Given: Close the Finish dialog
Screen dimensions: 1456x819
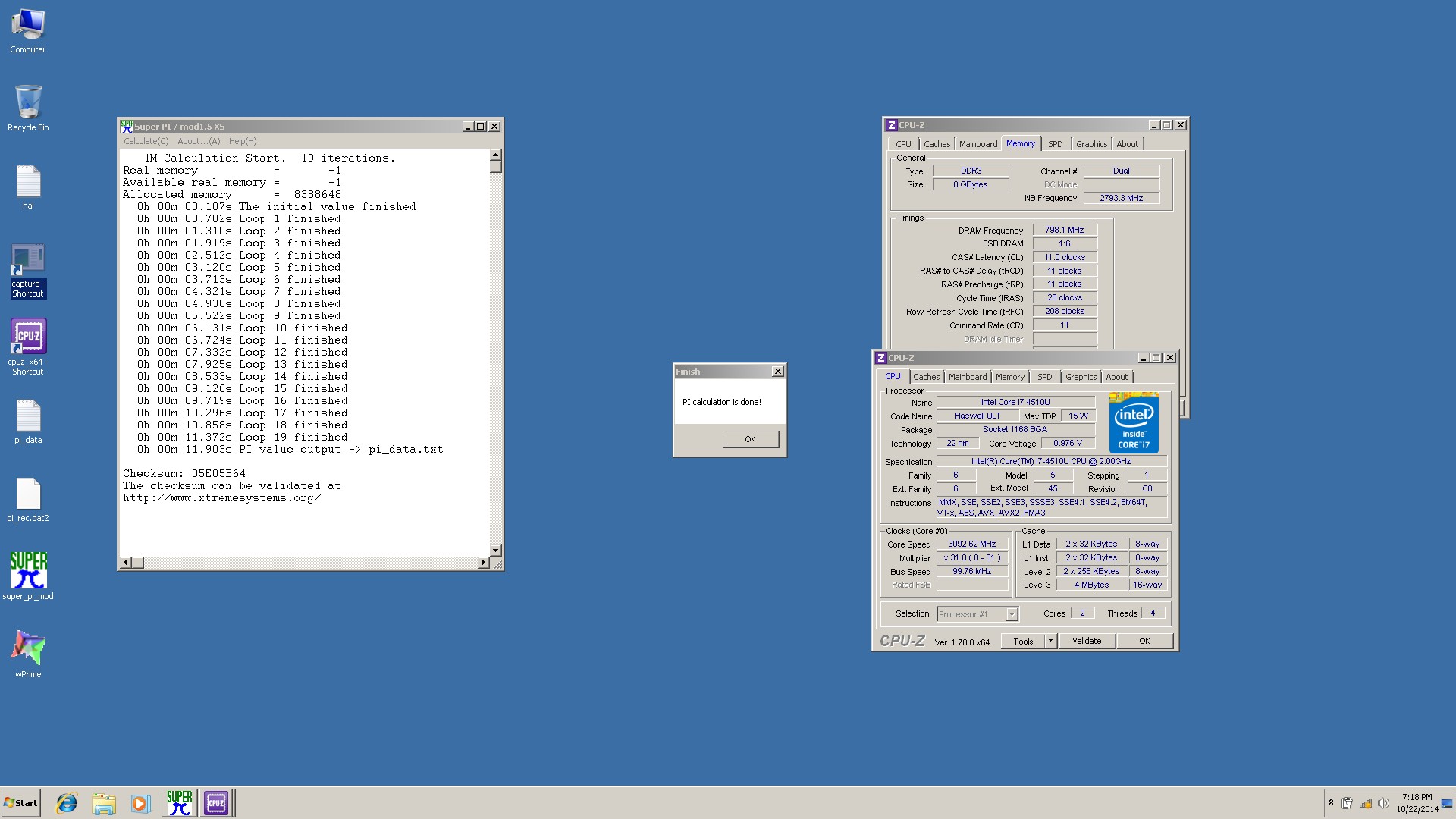Looking at the screenshot, I should pyautogui.click(x=777, y=372).
